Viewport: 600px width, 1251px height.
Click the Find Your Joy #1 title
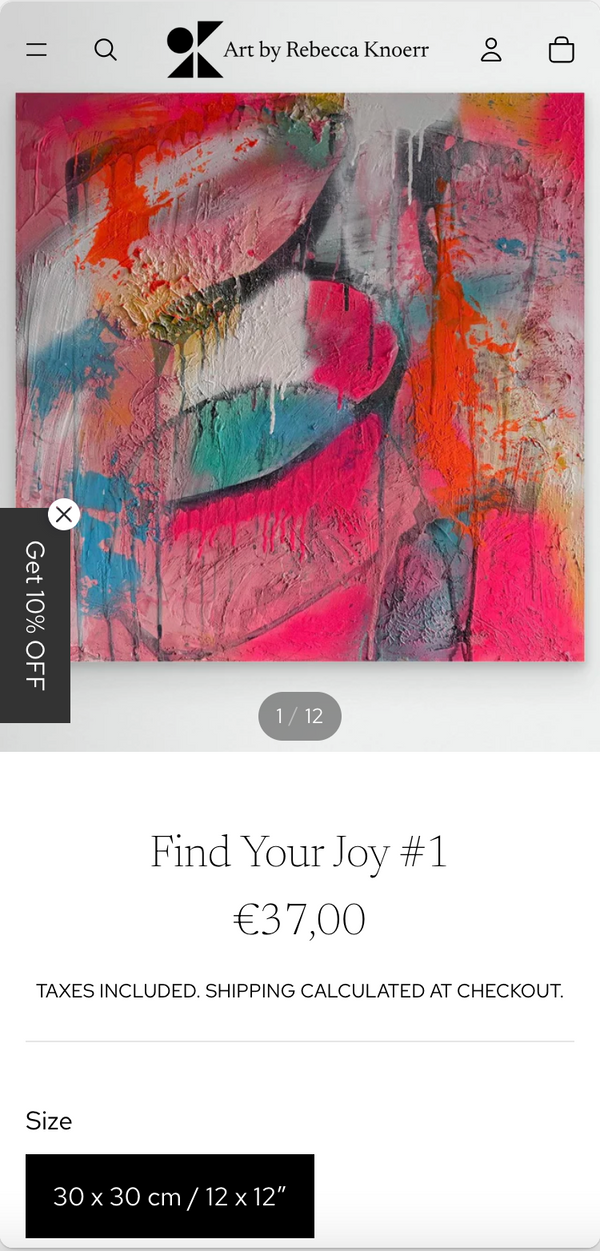point(300,852)
